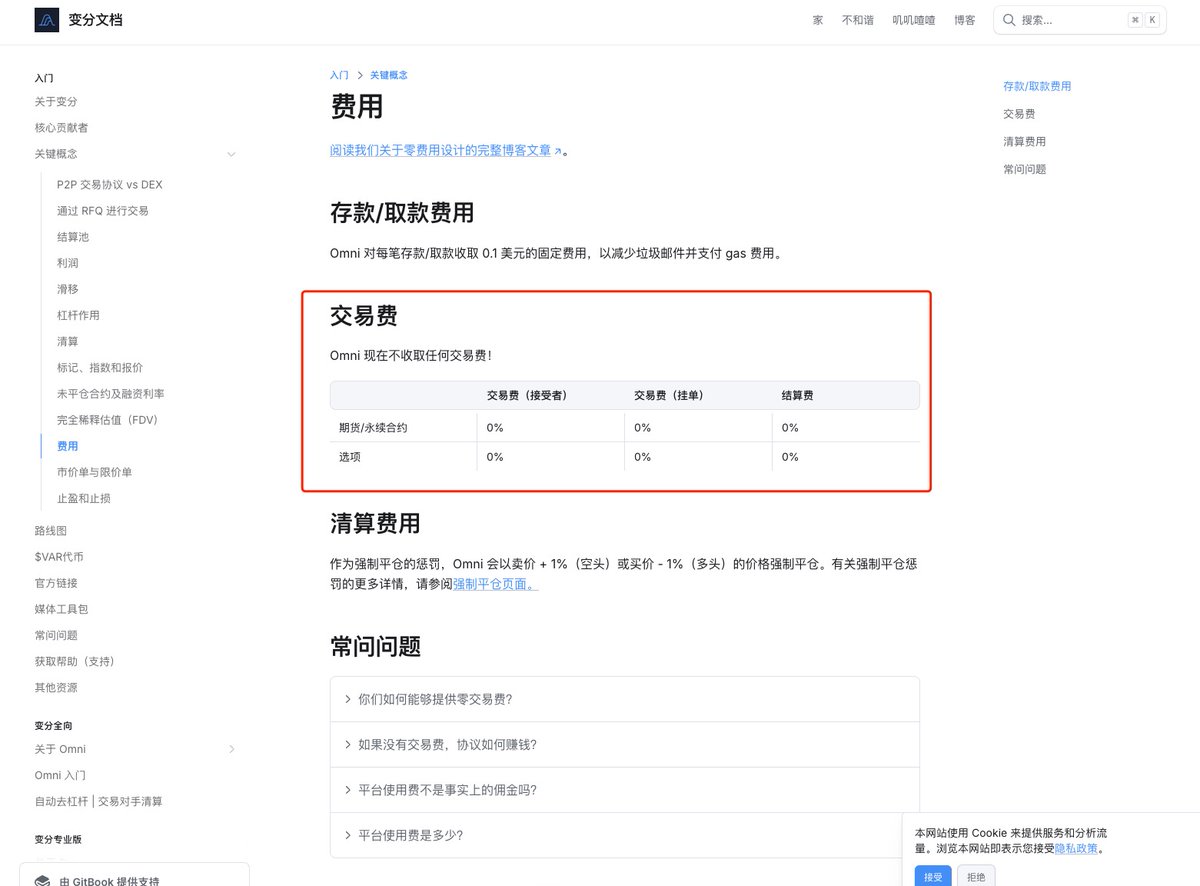Open $VAR代币 in sidebar
Screen dimensions: 1200x886
coord(59,557)
